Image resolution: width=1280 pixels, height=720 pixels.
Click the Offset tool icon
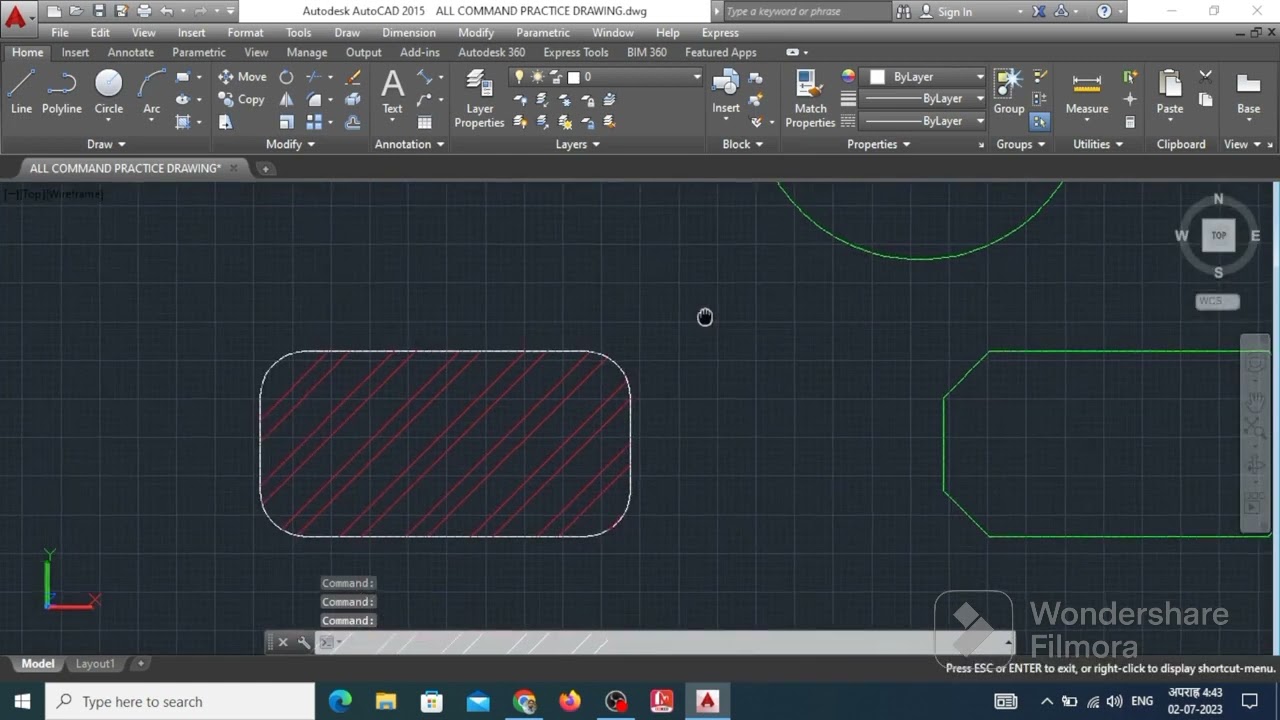353,122
